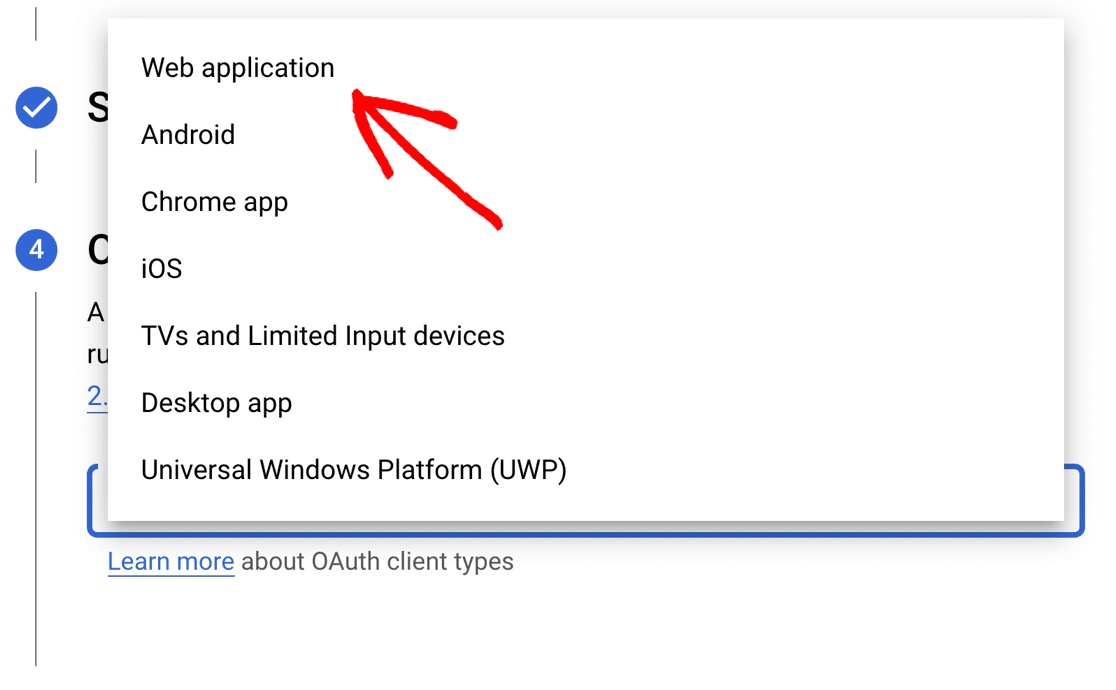The image size is (1116, 690).
Task: Pick Chrome app option
Action: [214, 202]
